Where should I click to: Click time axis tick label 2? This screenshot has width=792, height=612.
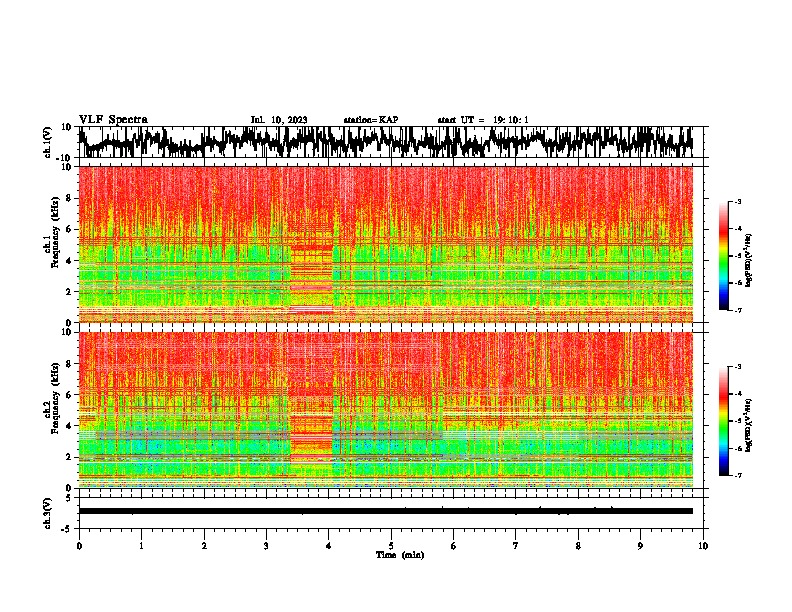point(204,546)
